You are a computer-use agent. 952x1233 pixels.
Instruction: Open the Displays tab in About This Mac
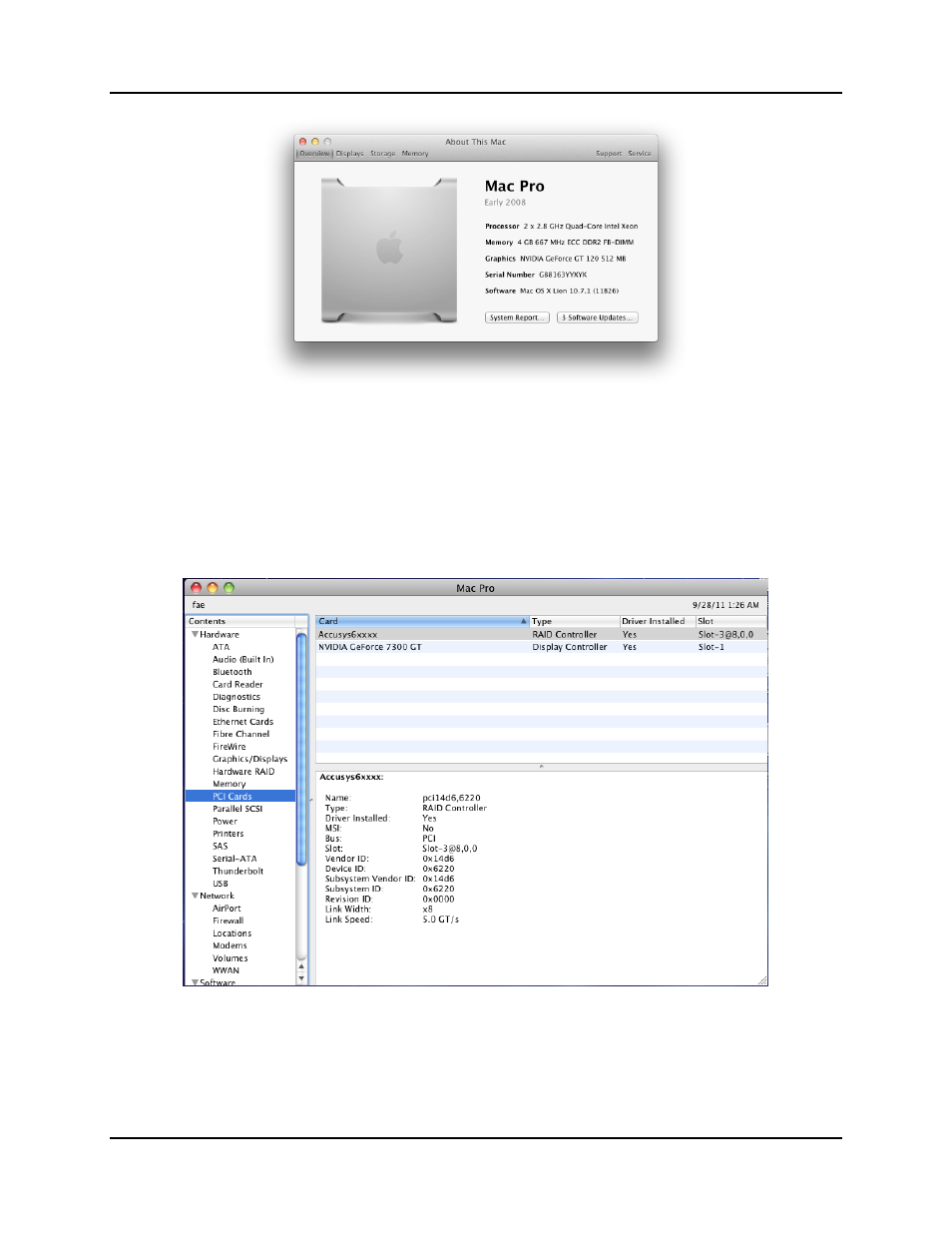(x=349, y=154)
